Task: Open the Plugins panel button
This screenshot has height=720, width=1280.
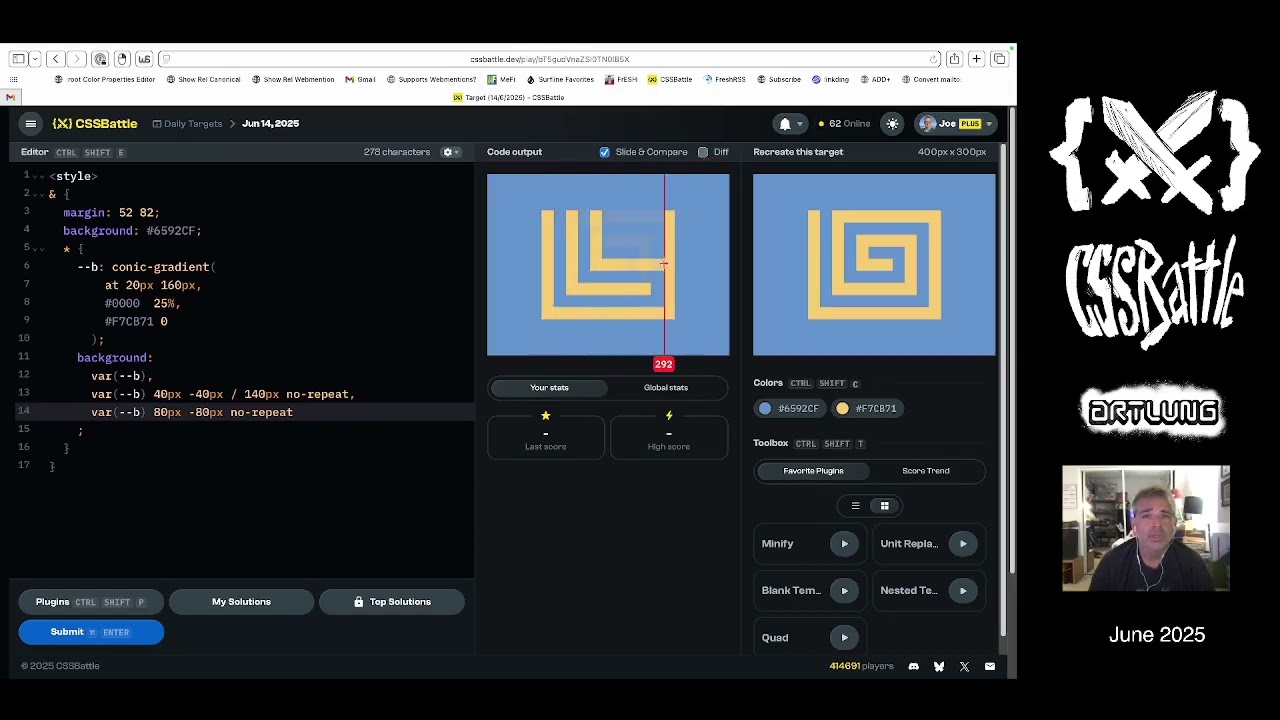Action: [x=91, y=602]
